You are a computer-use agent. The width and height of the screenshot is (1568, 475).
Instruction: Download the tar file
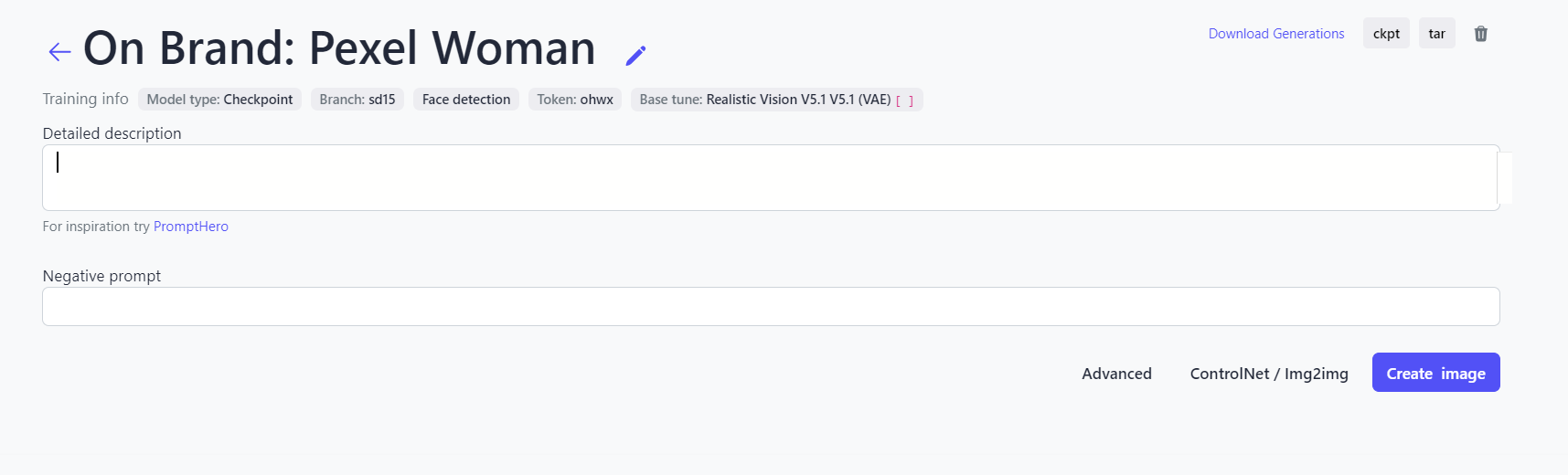(1436, 34)
